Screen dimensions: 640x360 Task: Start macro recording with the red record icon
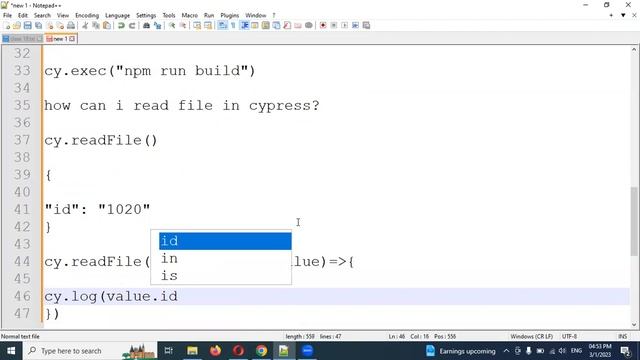pyautogui.click(x=323, y=25)
